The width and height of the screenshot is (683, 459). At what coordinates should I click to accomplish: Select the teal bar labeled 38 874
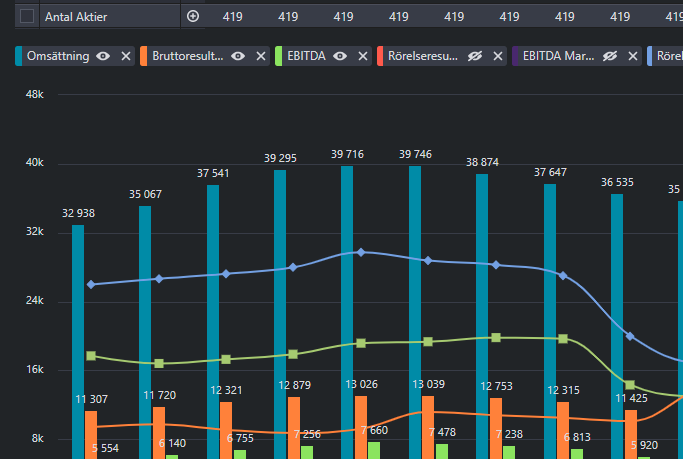482,316
